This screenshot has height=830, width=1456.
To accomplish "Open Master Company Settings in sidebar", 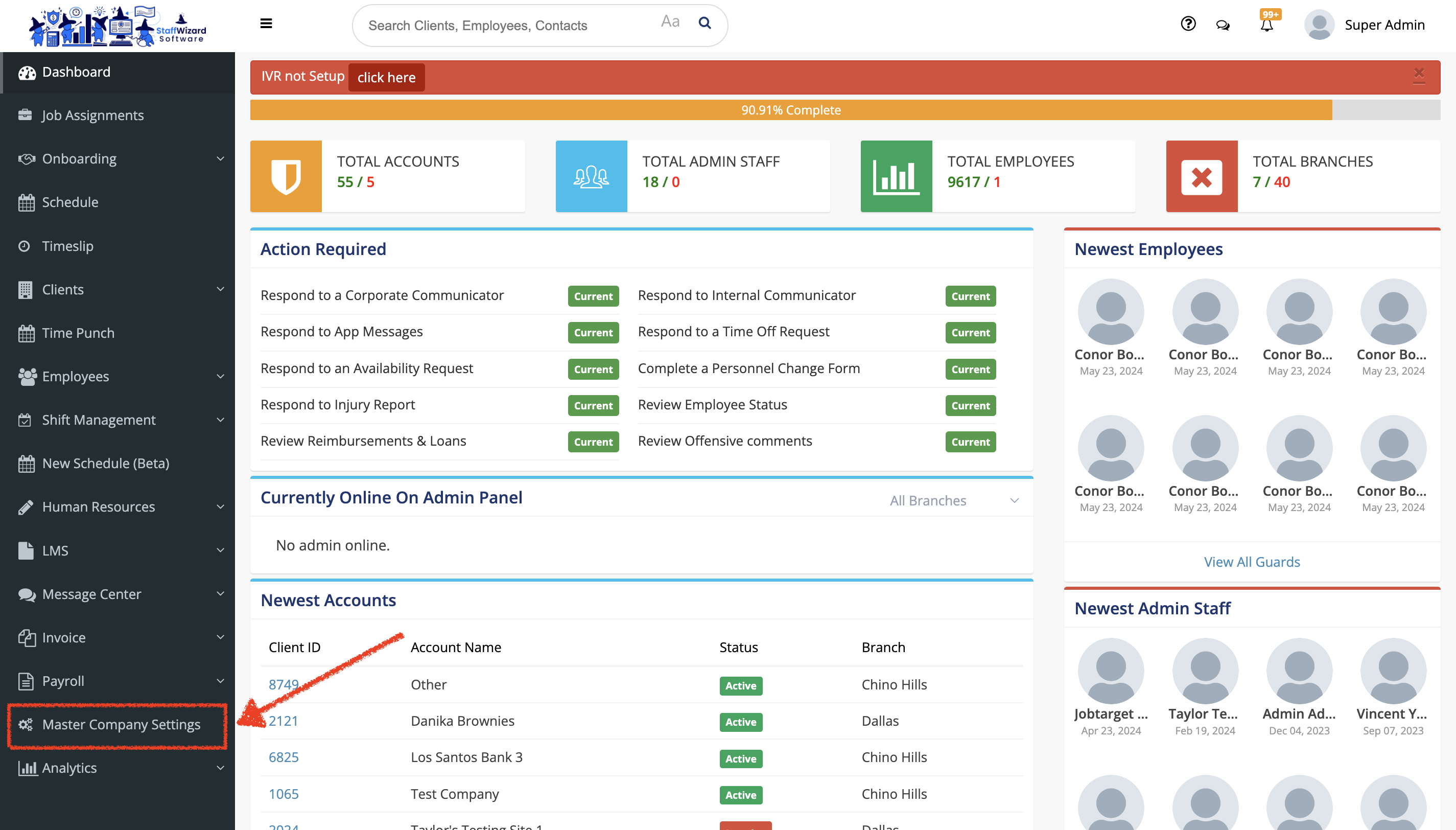I will click(121, 725).
